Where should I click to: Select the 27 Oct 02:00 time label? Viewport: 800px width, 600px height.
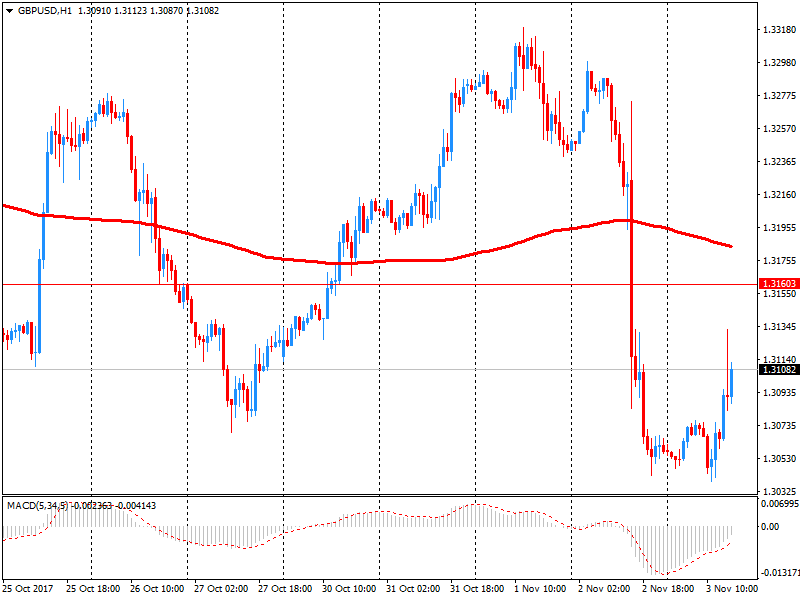point(221,589)
